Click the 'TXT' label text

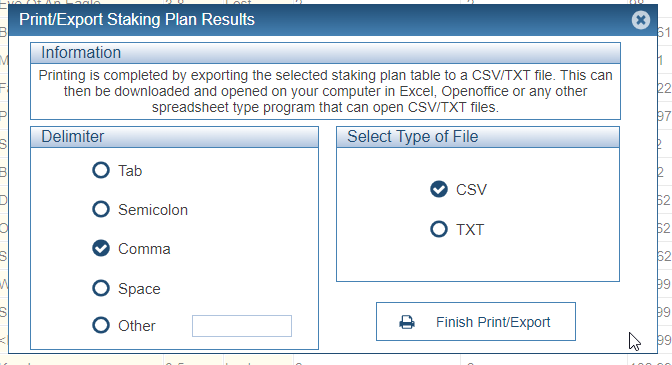coord(470,230)
